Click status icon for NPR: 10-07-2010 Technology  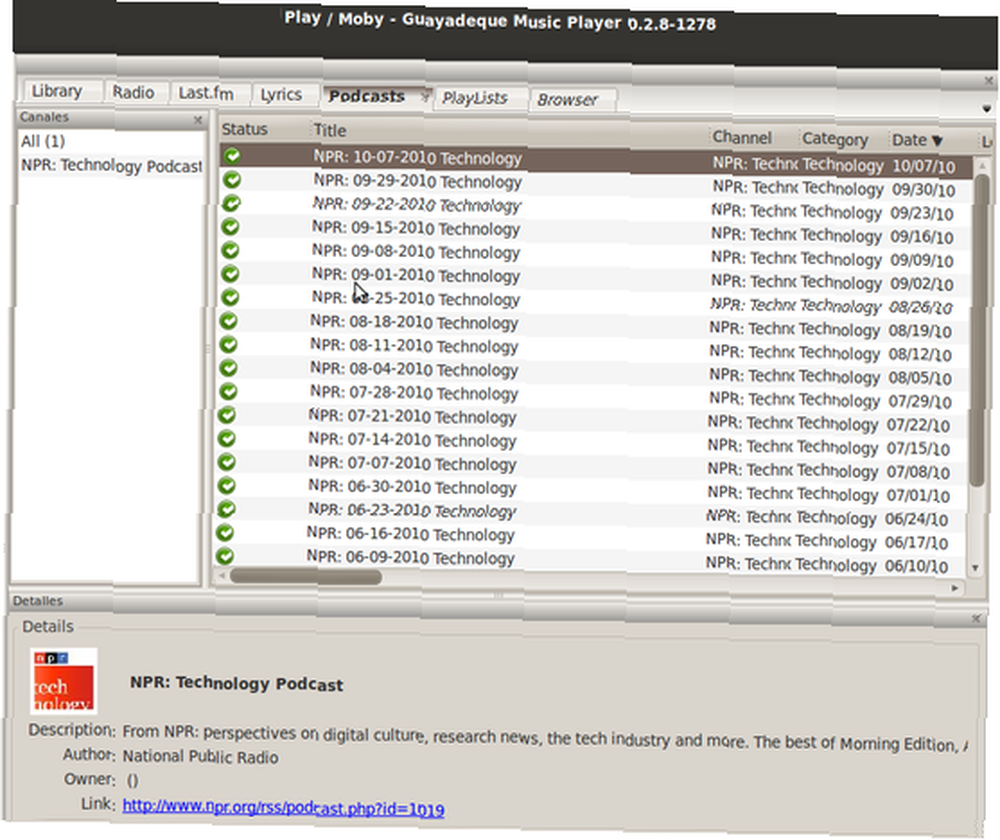(x=232, y=156)
